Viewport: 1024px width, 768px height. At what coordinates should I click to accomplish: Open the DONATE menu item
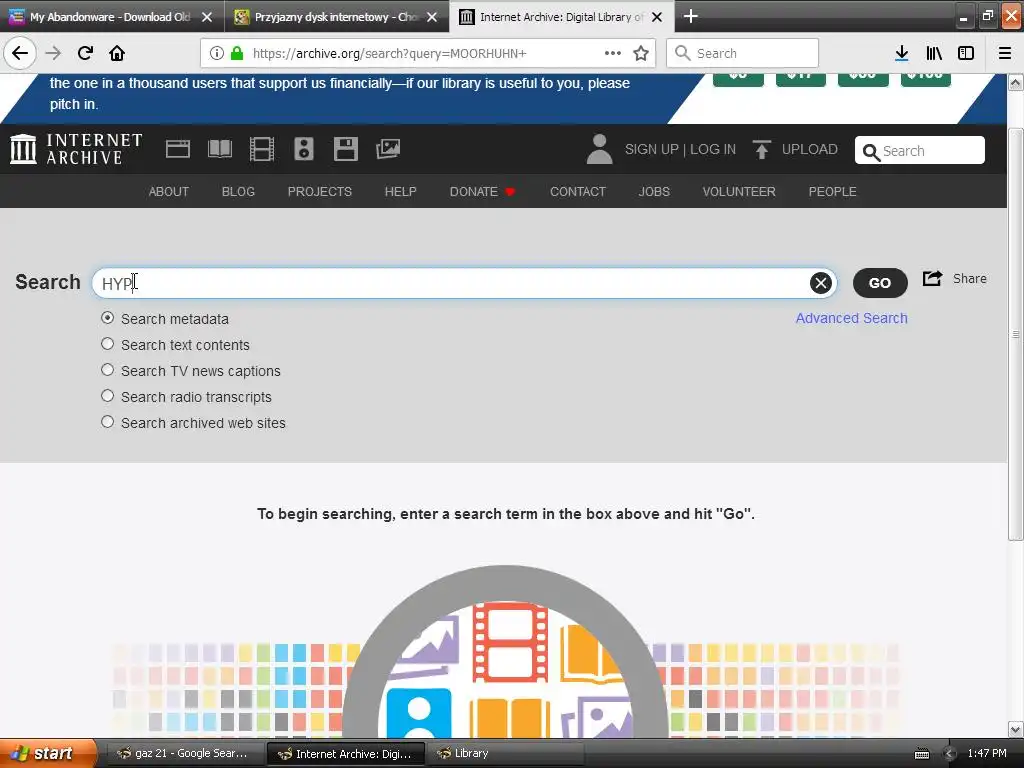[482, 191]
